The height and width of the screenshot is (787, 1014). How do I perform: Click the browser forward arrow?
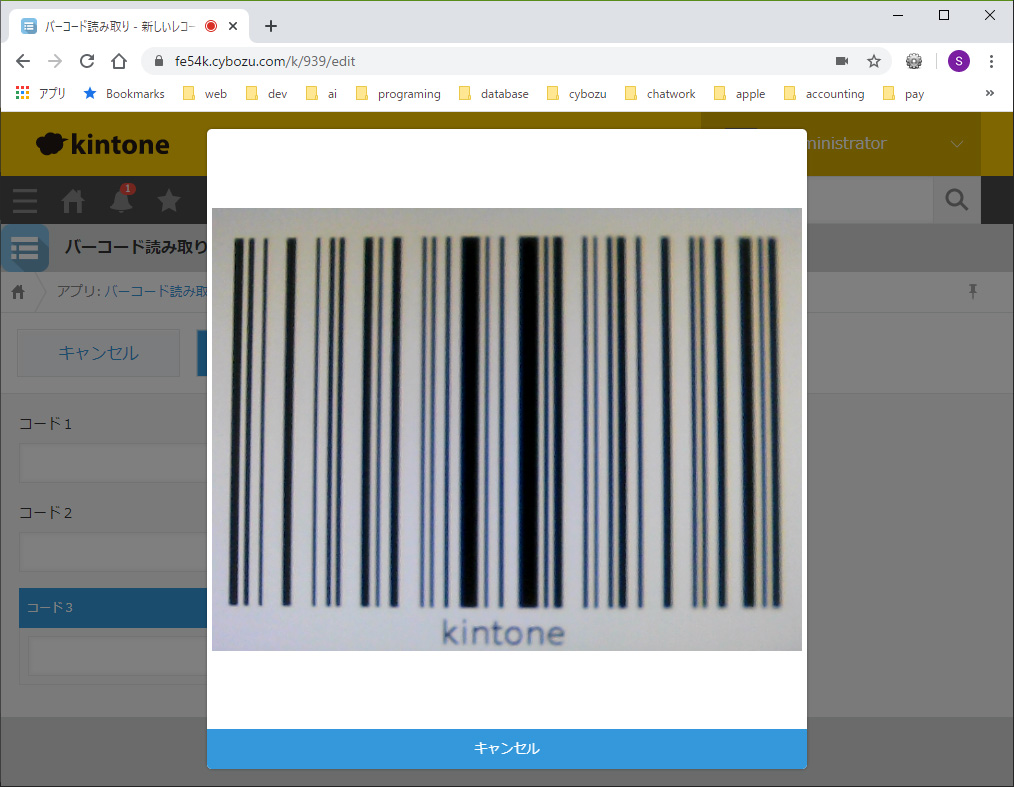point(55,61)
